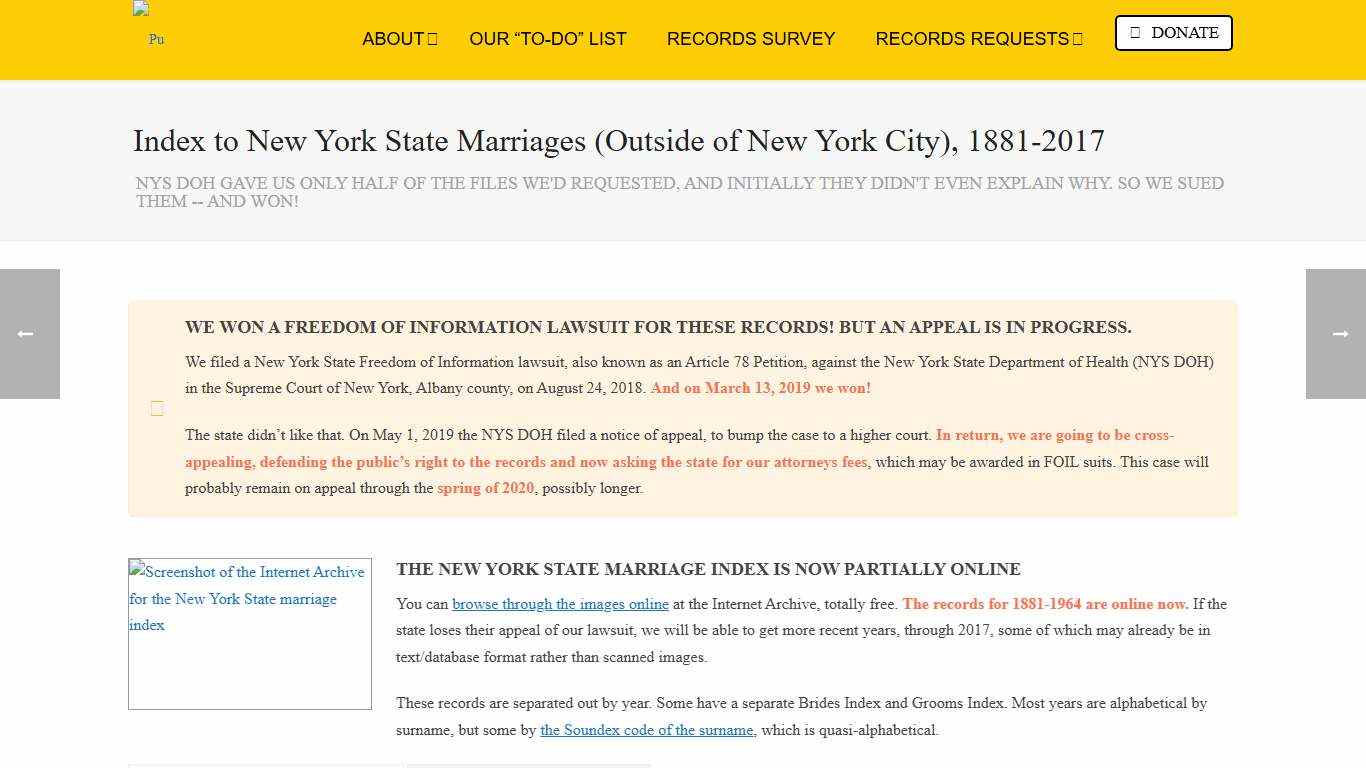Open the "browse through the images online" link
The width and height of the screenshot is (1366, 768).
click(561, 604)
